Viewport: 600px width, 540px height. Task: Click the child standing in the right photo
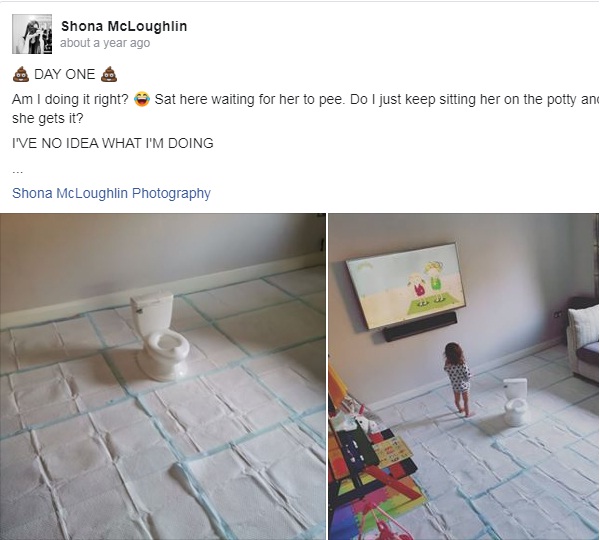tap(458, 379)
